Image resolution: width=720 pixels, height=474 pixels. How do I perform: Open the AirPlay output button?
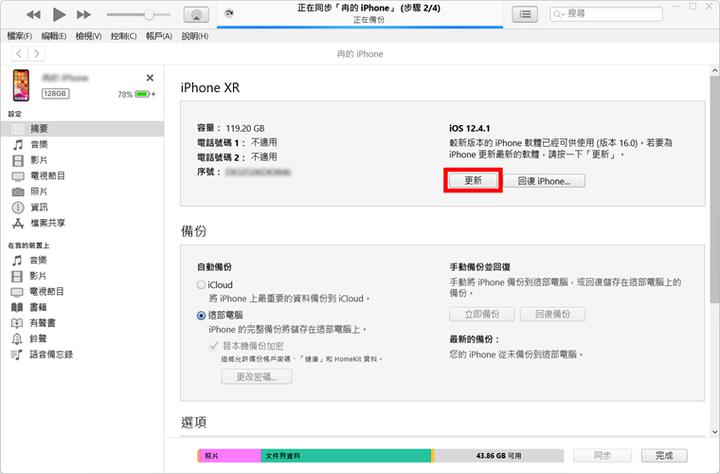pos(196,15)
